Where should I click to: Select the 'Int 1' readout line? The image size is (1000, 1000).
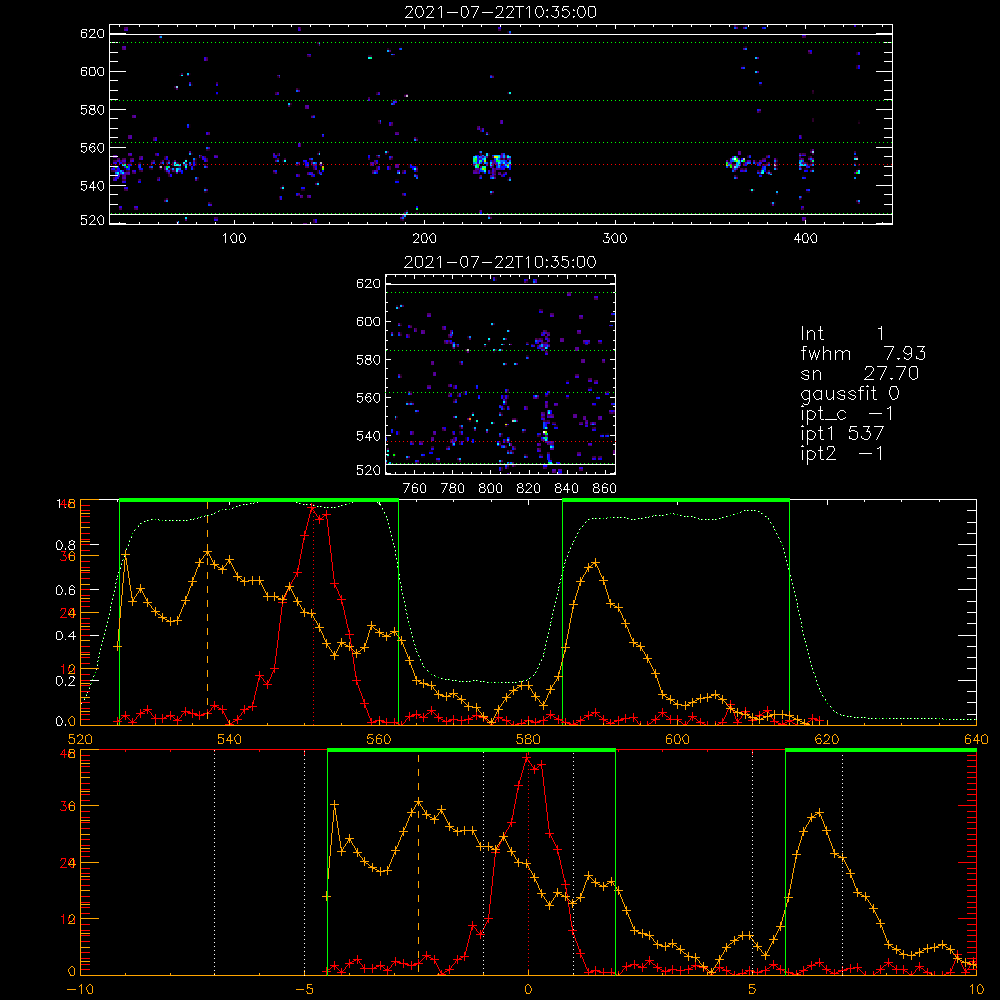point(842,334)
